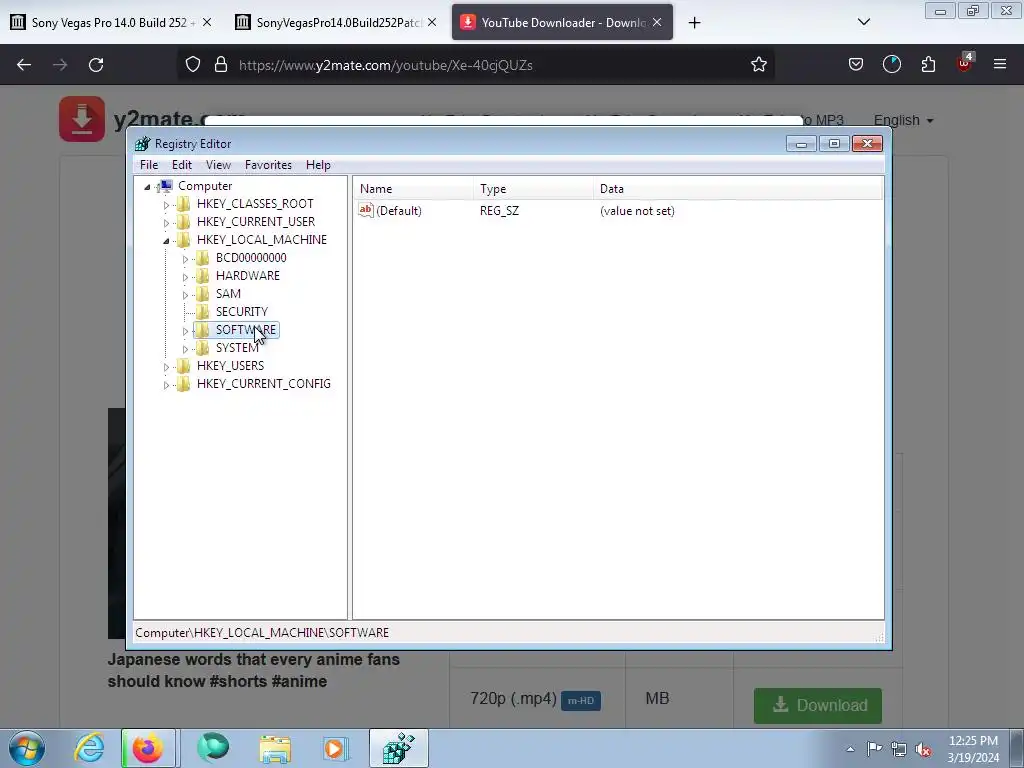This screenshot has width=1024, height=768.
Task: Click the green Download button for 720p
Action: pos(818,705)
